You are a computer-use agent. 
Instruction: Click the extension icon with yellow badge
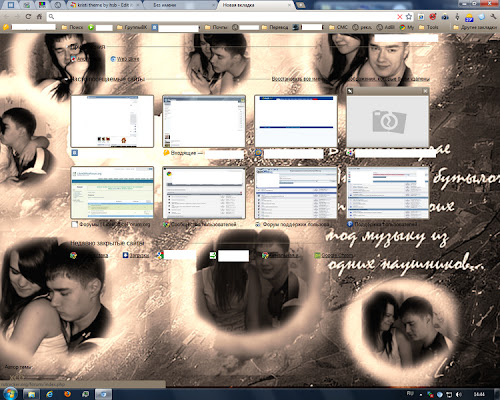(469, 17)
